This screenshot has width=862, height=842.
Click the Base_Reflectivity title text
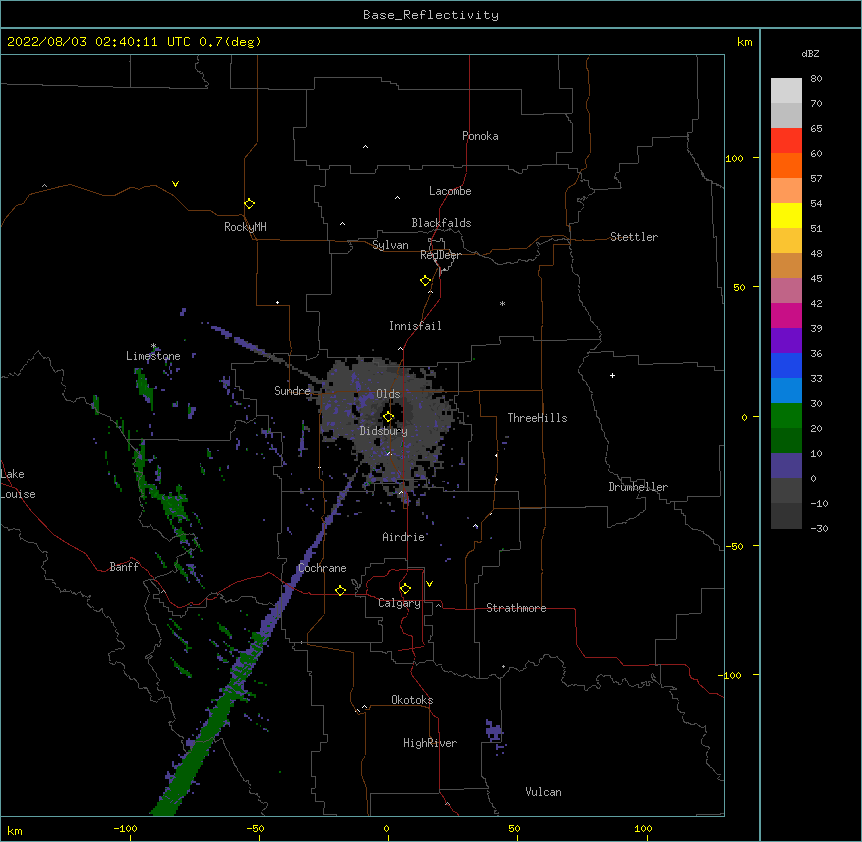tap(431, 15)
